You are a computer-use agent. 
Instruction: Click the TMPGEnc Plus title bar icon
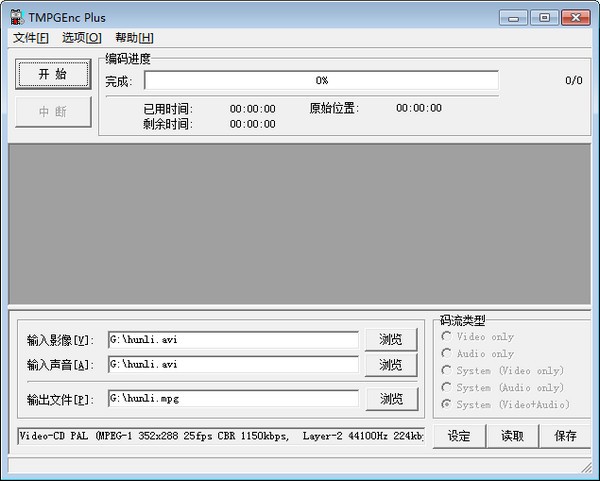click(x=17, y=17)
